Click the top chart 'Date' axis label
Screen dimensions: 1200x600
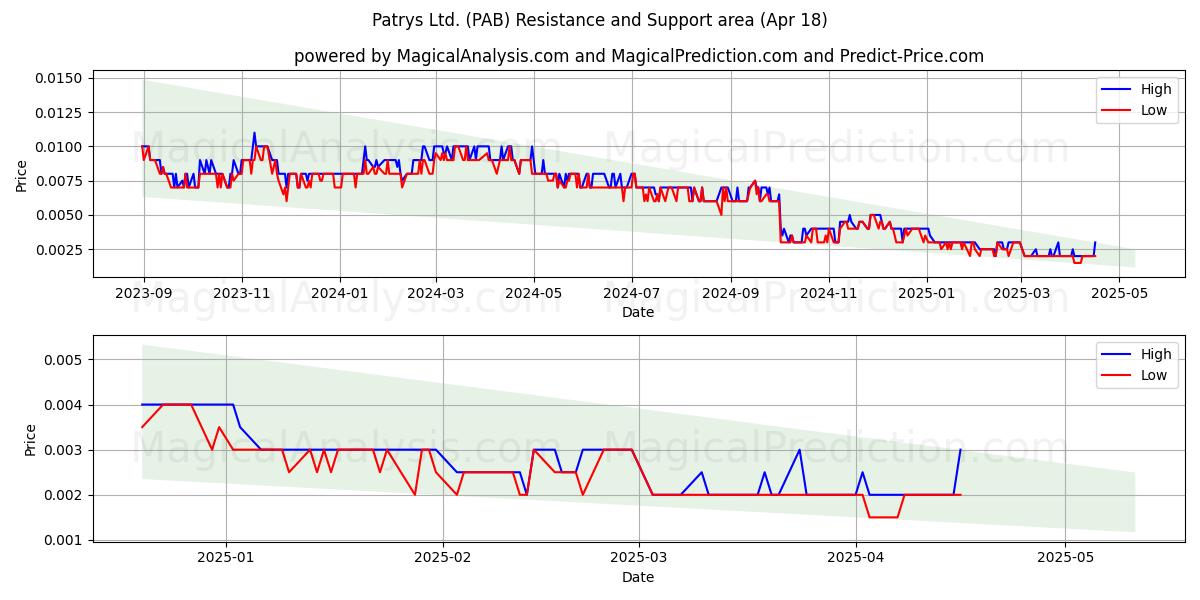[638, 312]
